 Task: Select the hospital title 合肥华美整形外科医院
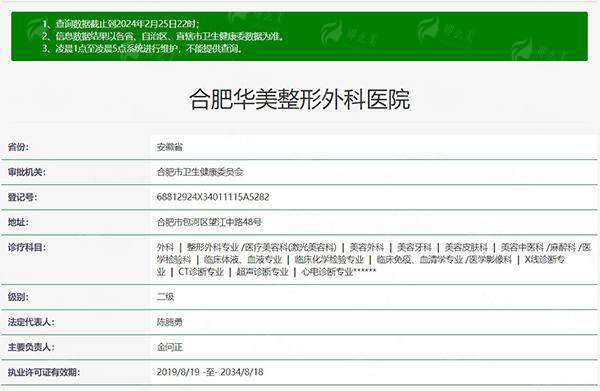[x=300, y=99]
